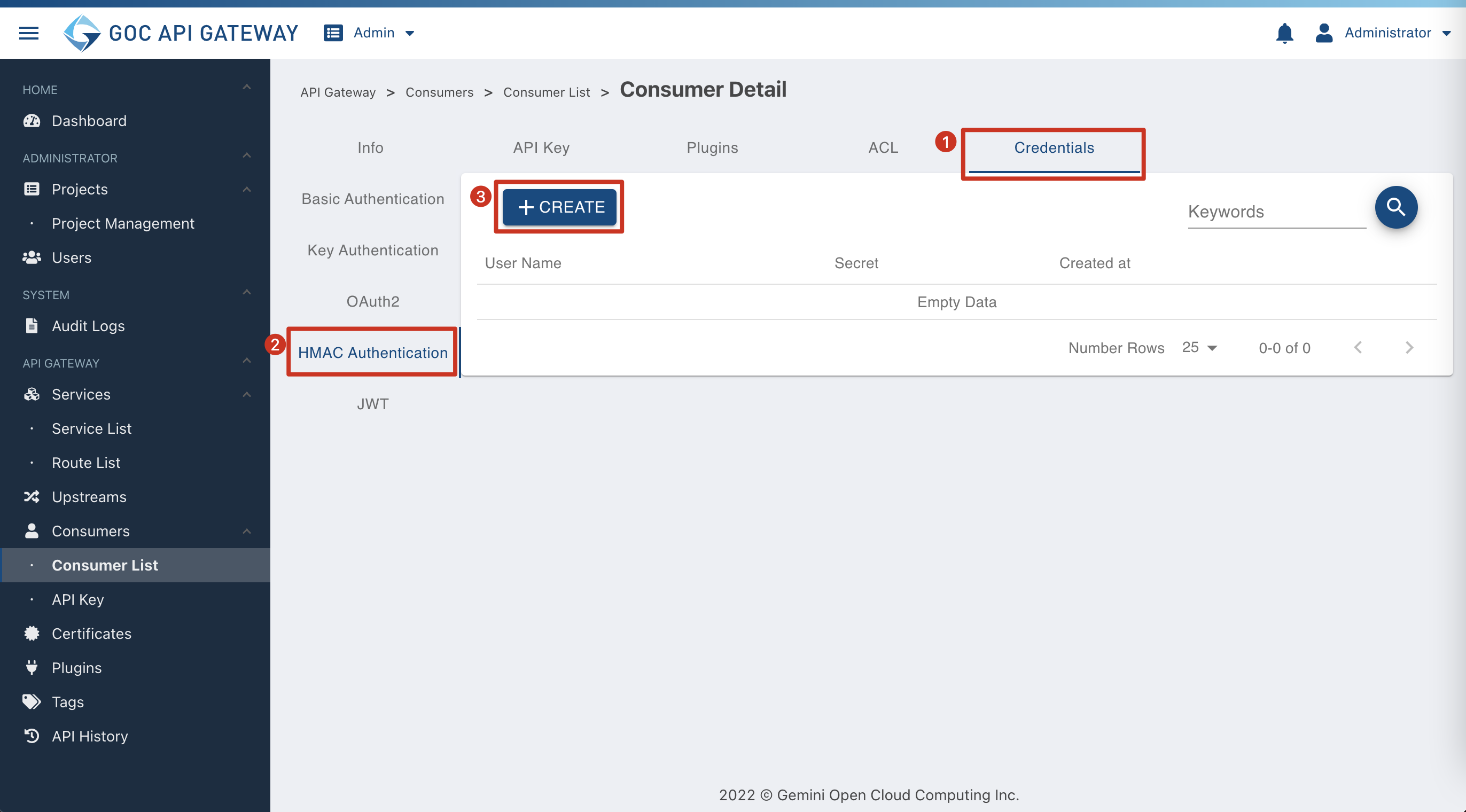This screenshot has height=812, width=1466.
Task: Open the Admin project dropdown arrow
Action: (410, 34)
